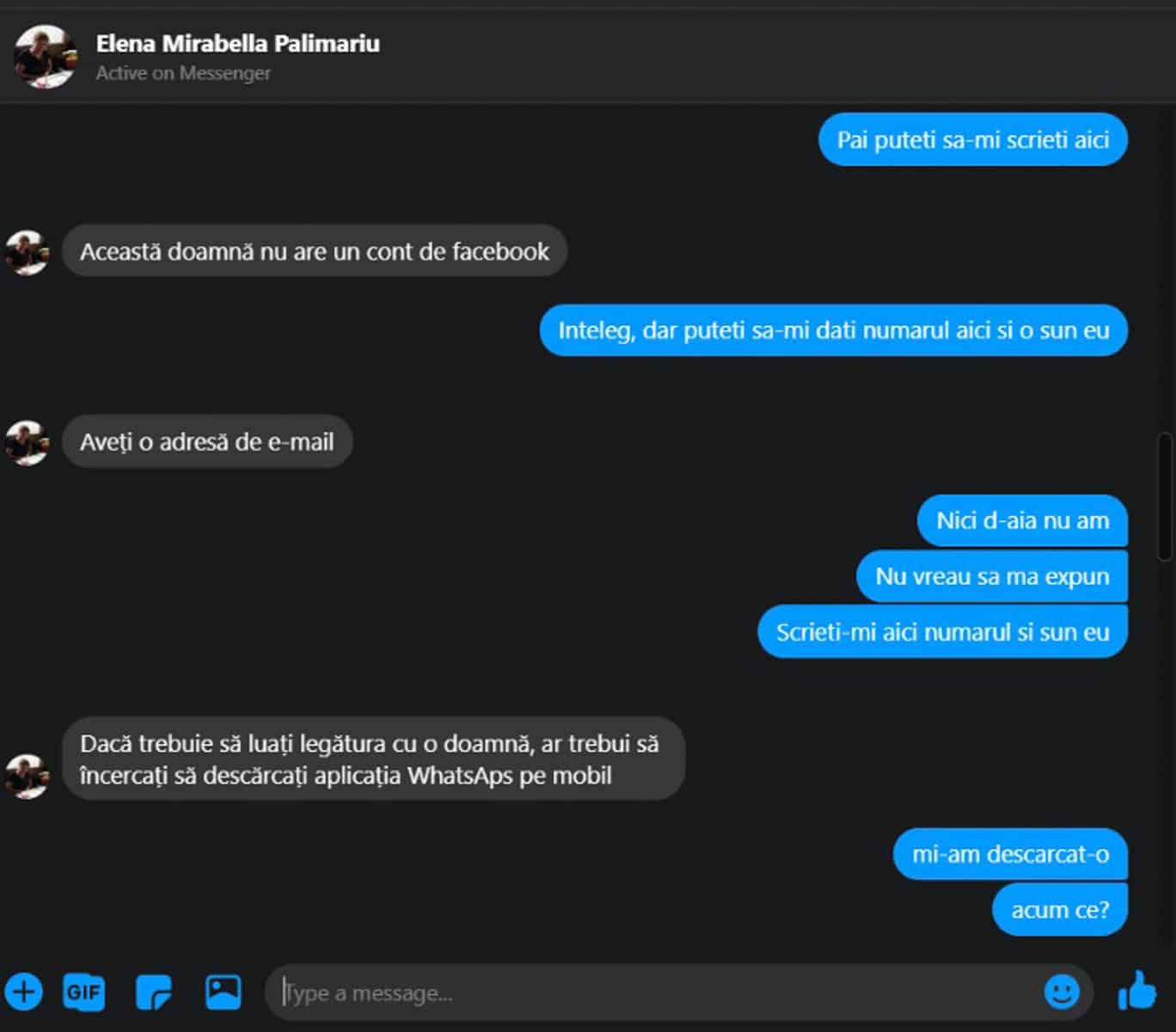Send a thumbs-up like

pyautogui.click(x=1137, y=991)
